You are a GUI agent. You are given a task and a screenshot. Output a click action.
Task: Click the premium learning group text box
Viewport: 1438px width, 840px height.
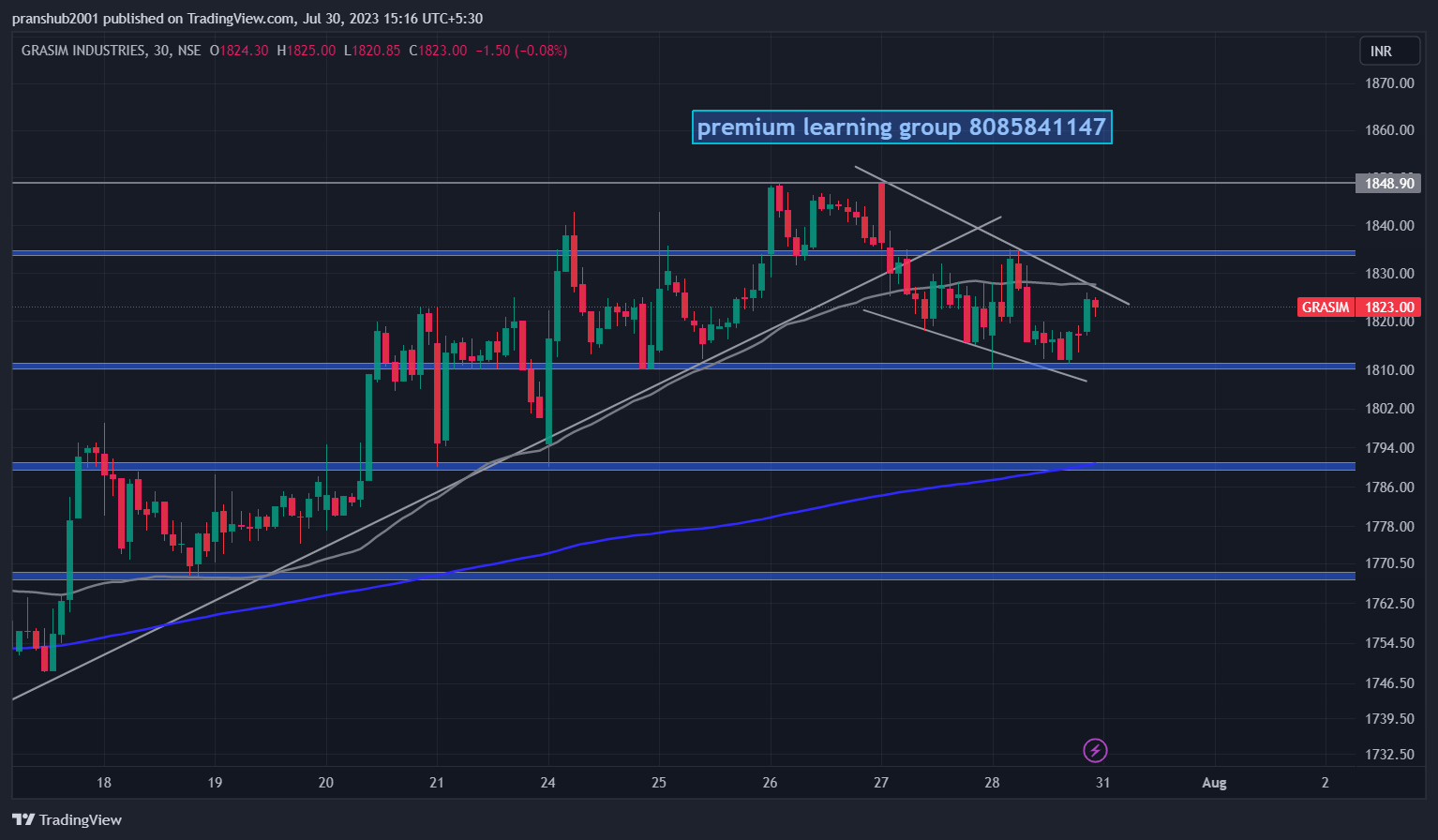[902, 127]
